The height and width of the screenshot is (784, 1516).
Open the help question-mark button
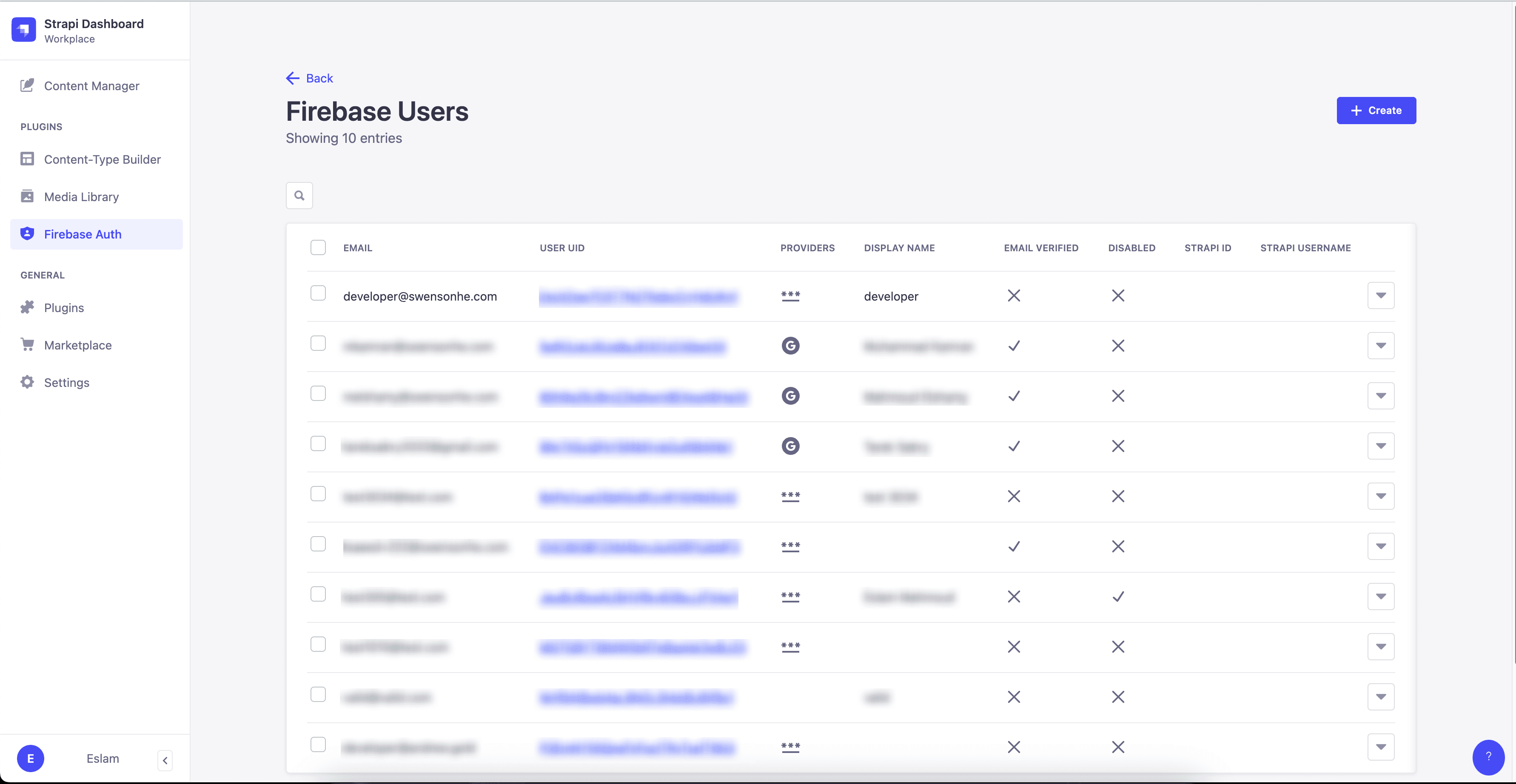[1488, 757]
